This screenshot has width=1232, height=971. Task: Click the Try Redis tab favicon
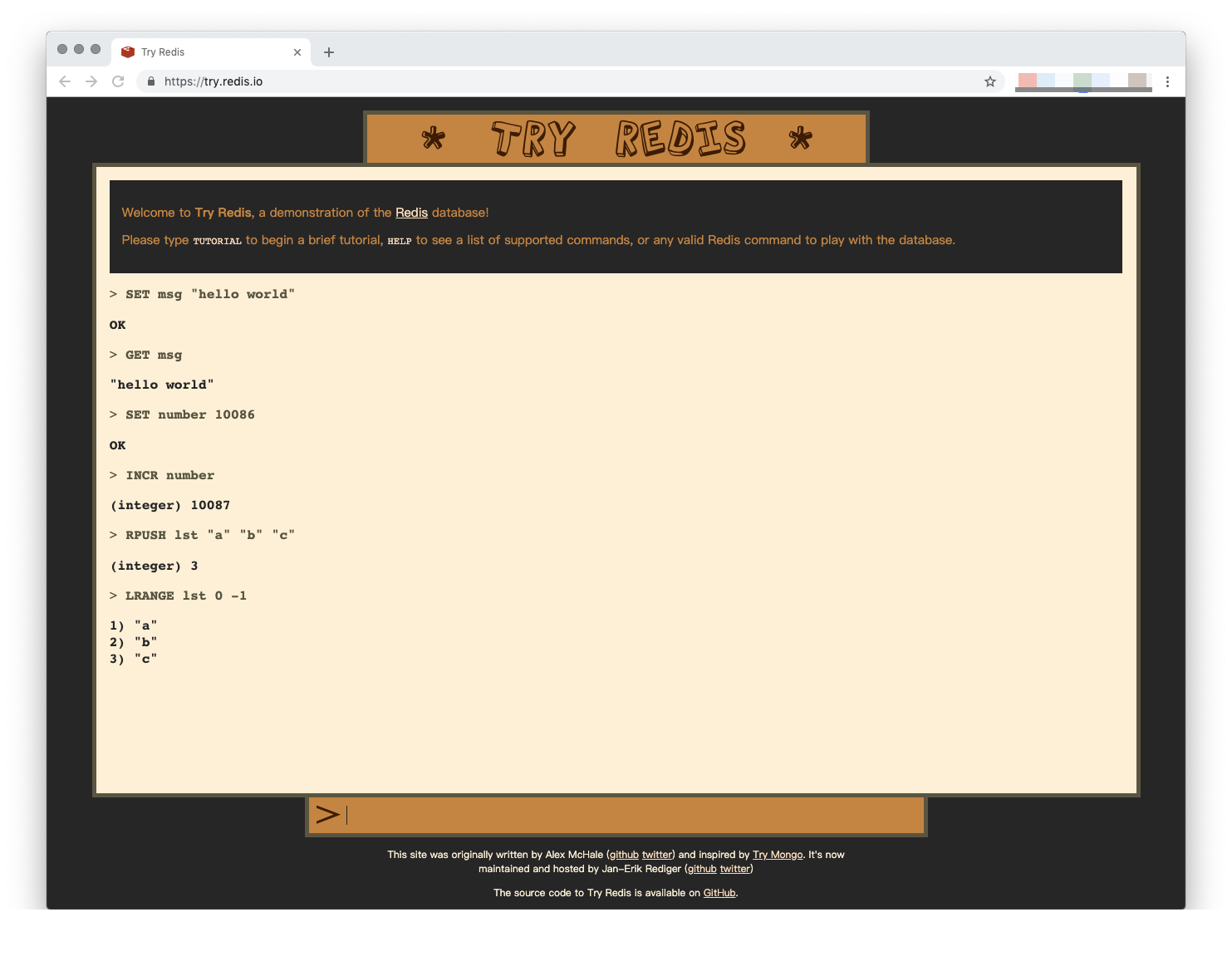point(127,51)
